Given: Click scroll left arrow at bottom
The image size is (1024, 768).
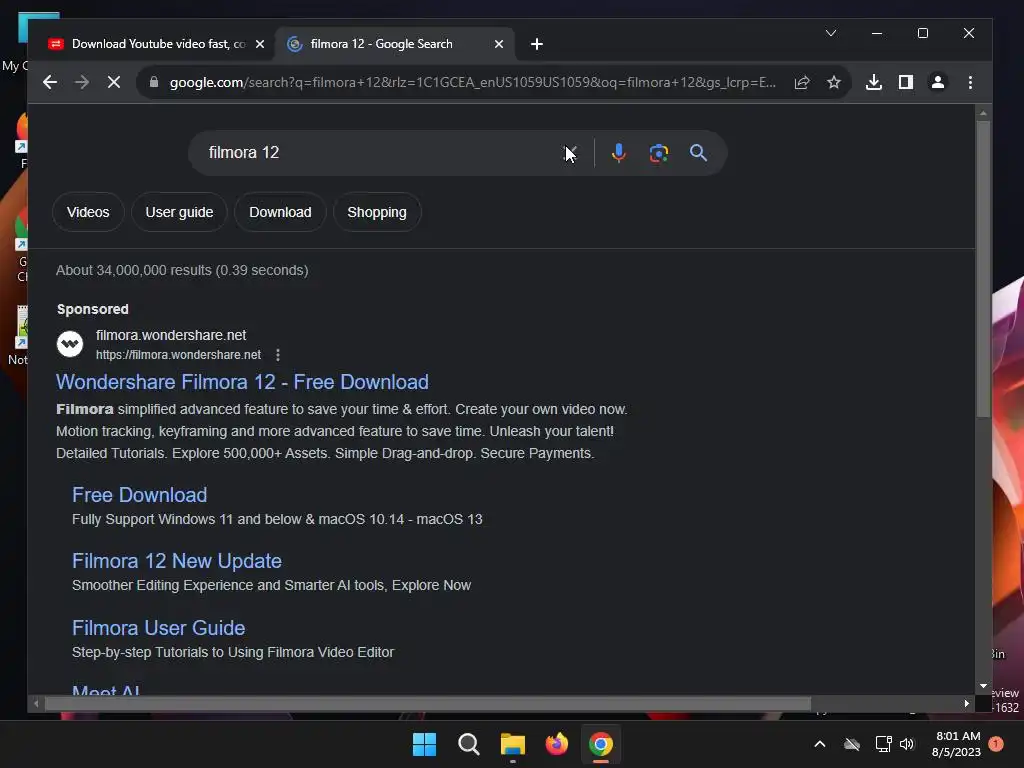Looking at the screenshot, I should point(36,703).
